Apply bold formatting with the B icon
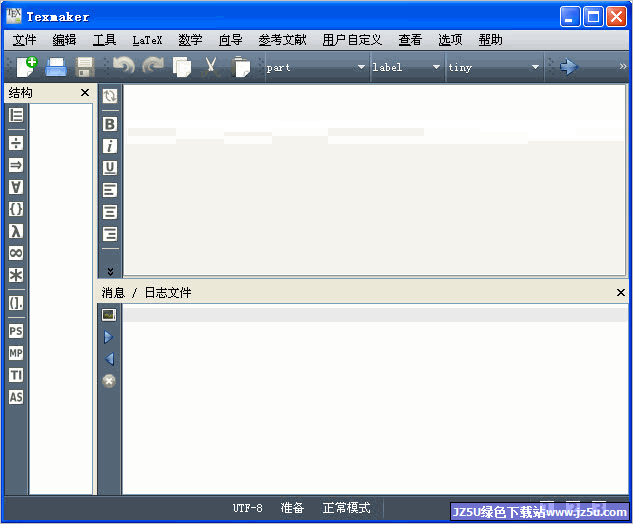633x524 pixels. [x=110, y=124]
